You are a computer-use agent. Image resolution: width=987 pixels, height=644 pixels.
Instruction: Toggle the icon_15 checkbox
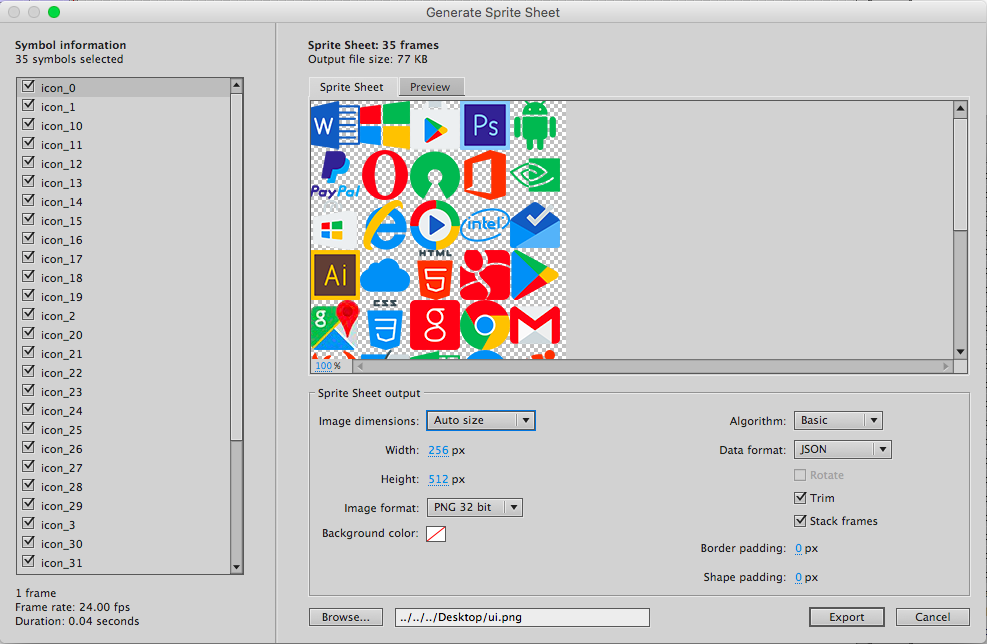pyautogui.click(x=28, y=219)
